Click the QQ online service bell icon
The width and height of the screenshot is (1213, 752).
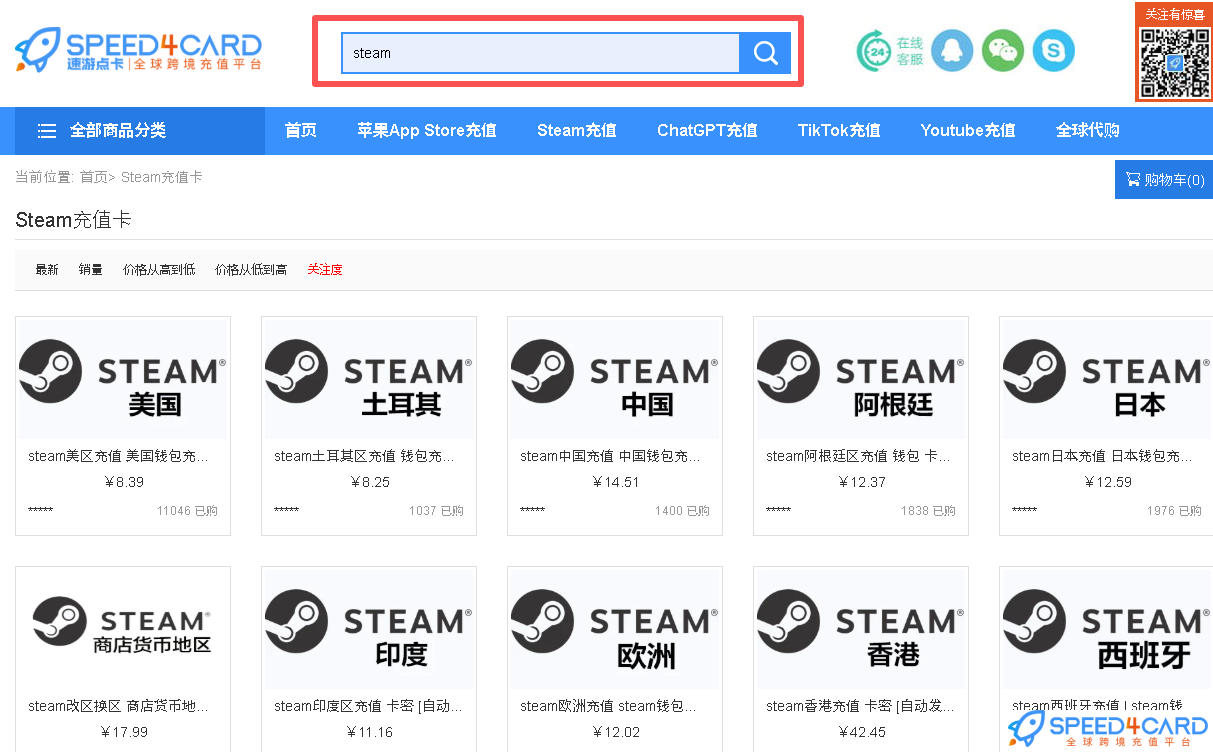[951, 50]
